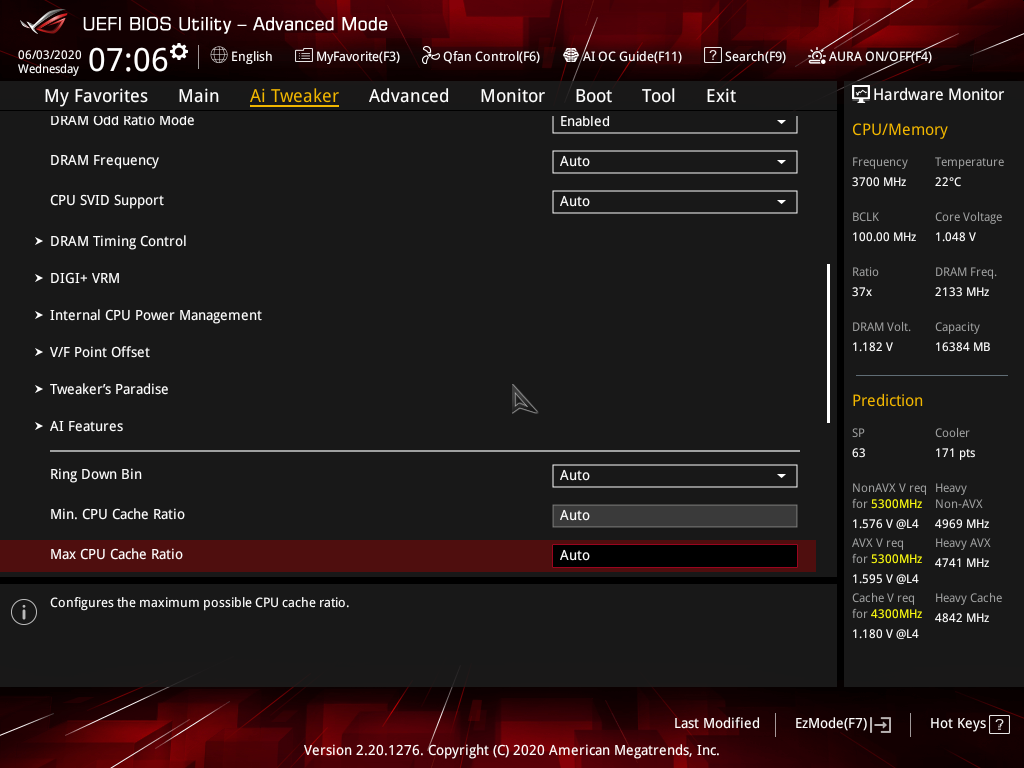Click the Hardware Monitor panel icon
The width and height of the screenshot is (1024, 768).
(861, 93)
